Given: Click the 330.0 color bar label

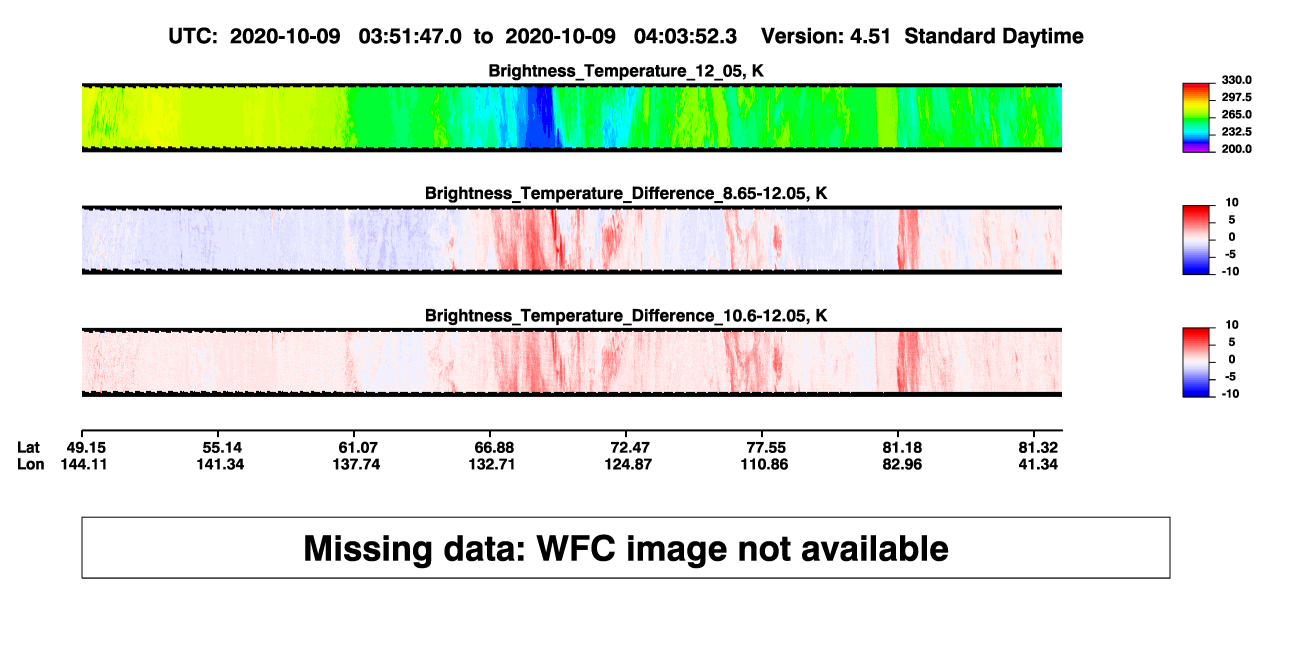Looking at the screenshot, I should click(x=1239, y=80).
